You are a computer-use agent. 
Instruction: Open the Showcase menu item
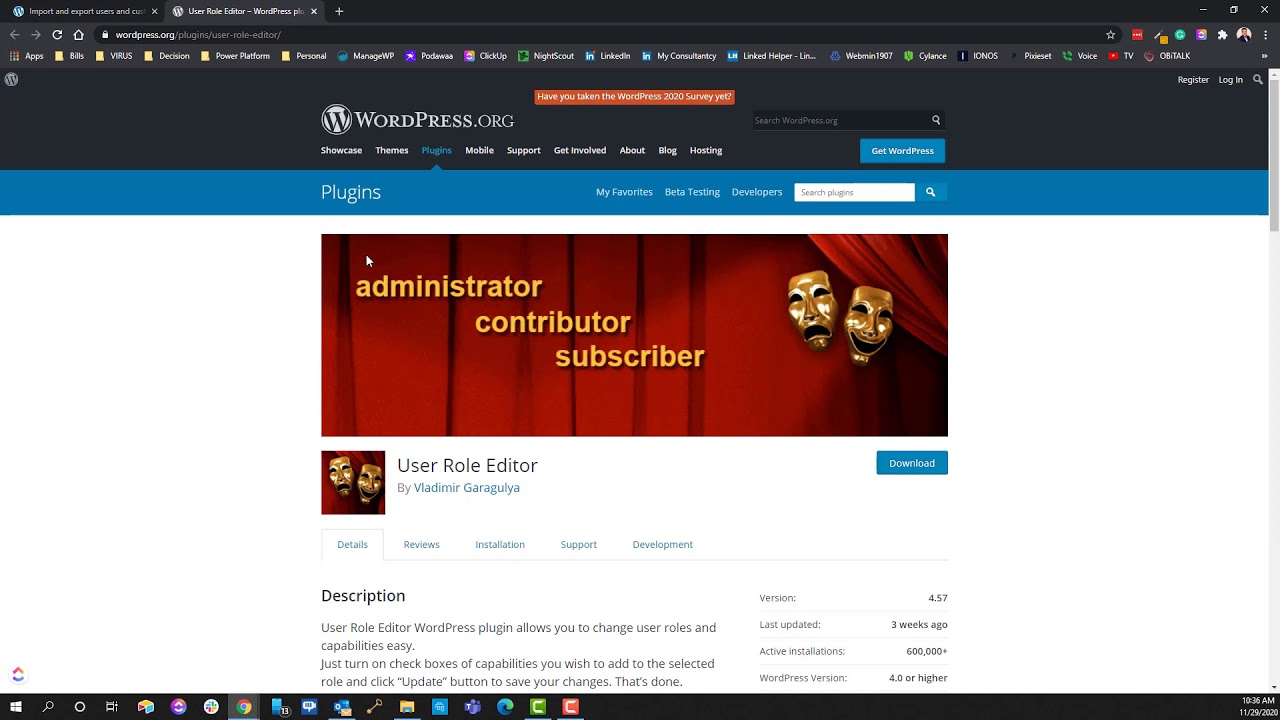click(341, 150)
